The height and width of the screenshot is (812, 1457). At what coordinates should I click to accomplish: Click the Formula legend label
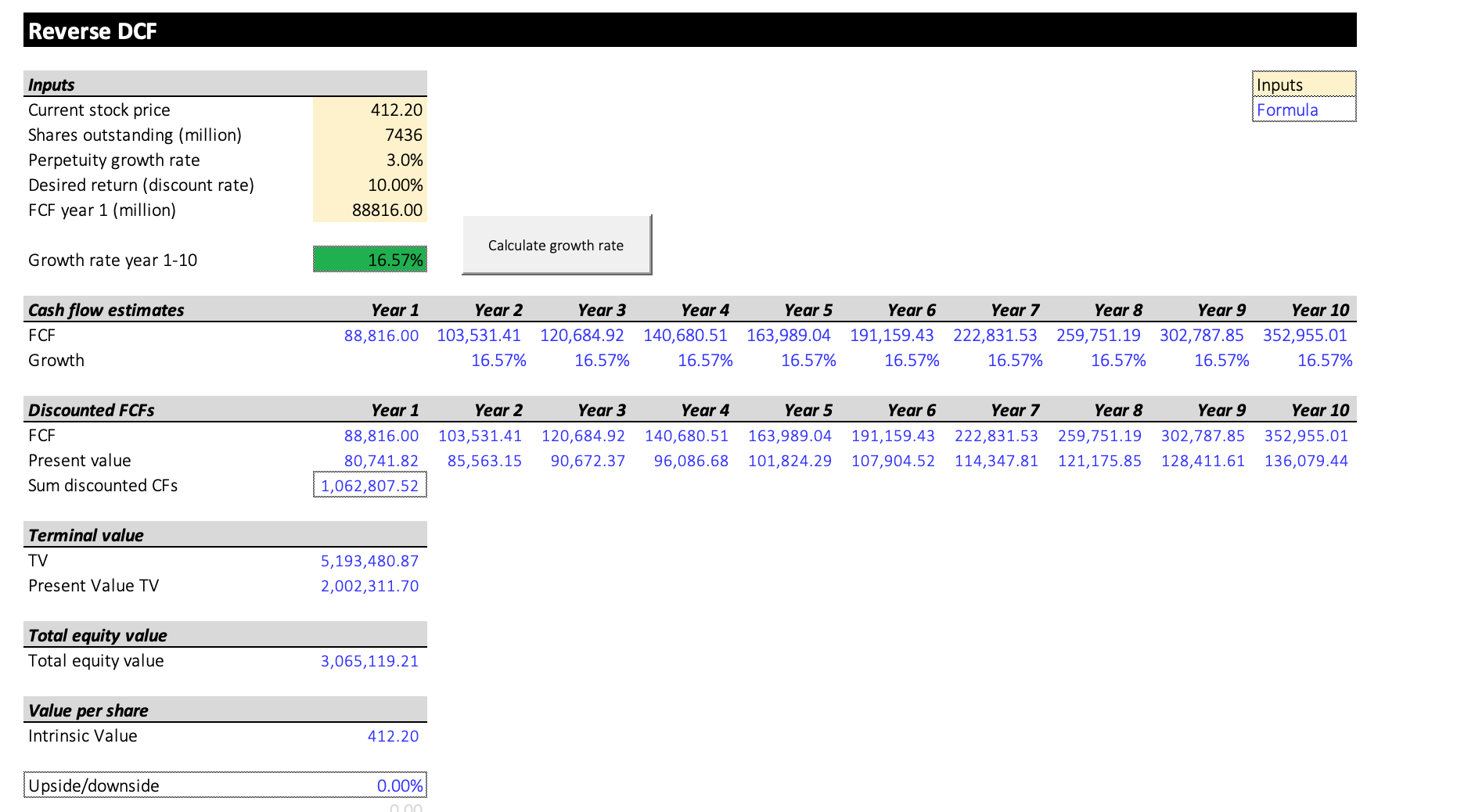[1287, 110]
